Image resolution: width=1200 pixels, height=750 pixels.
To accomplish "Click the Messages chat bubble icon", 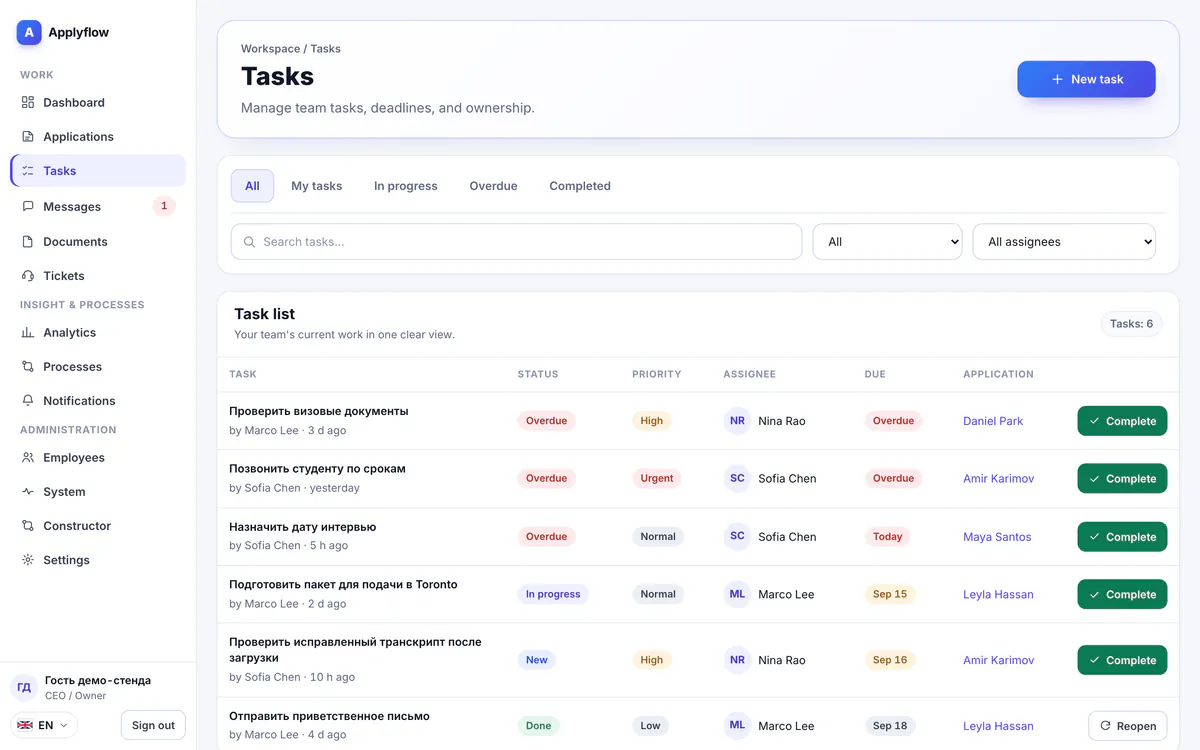I will click(x=28, y=206).
